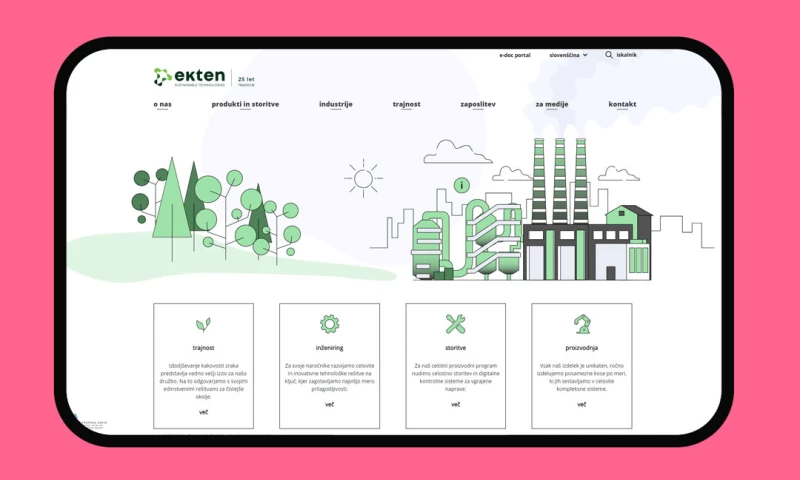Click the robot arm icon in proizvodnja card
The height and width of the screenshot is (480, 800).
tap(582, 324)
